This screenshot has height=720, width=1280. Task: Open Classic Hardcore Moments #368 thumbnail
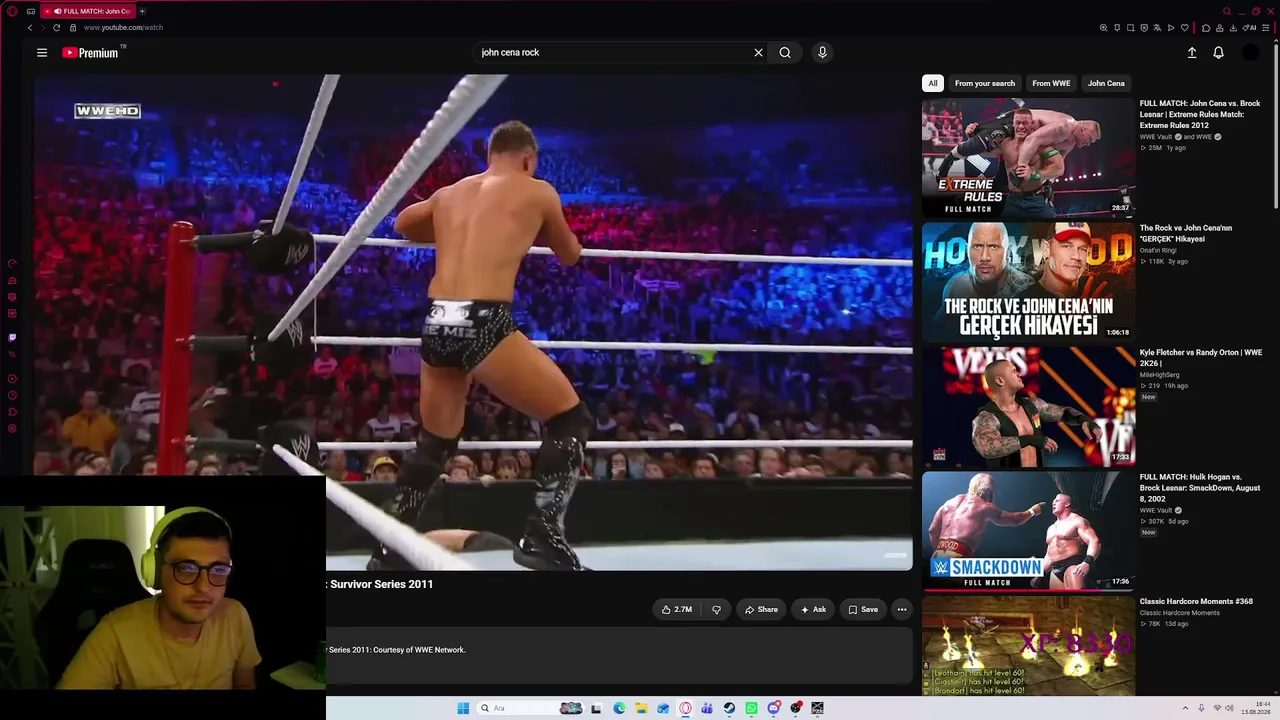[1028, 646]
